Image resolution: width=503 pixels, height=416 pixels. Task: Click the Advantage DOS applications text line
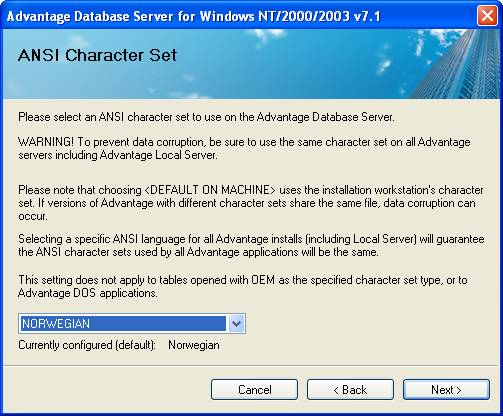click(88, 293)
